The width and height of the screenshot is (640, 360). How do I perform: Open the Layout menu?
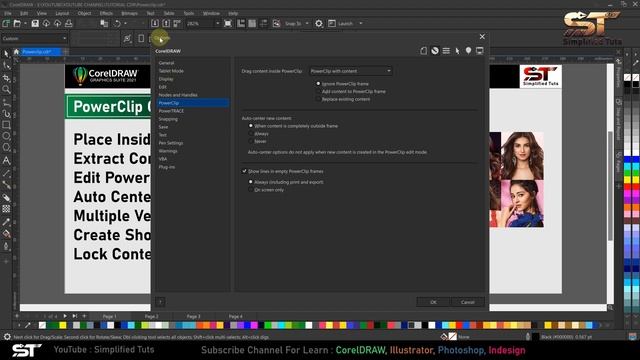coord(62,13)
